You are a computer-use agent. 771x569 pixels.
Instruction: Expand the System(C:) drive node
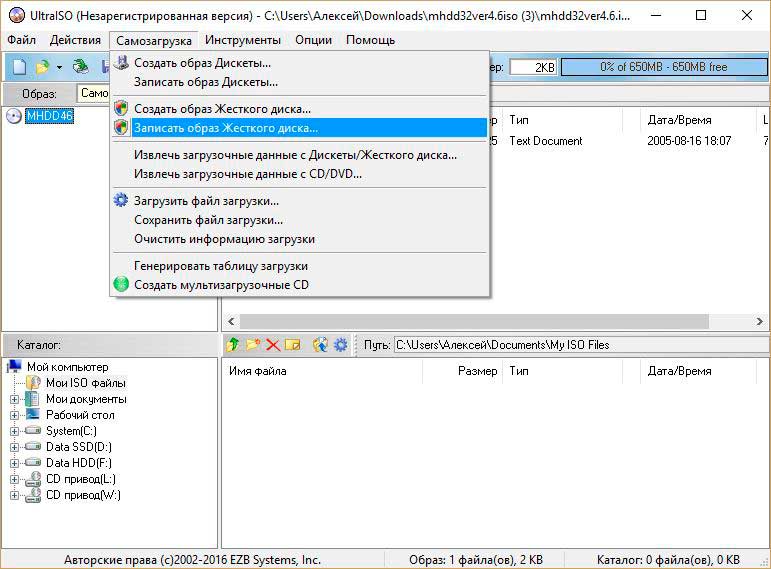pyautogui.click(x=14, y=431)
